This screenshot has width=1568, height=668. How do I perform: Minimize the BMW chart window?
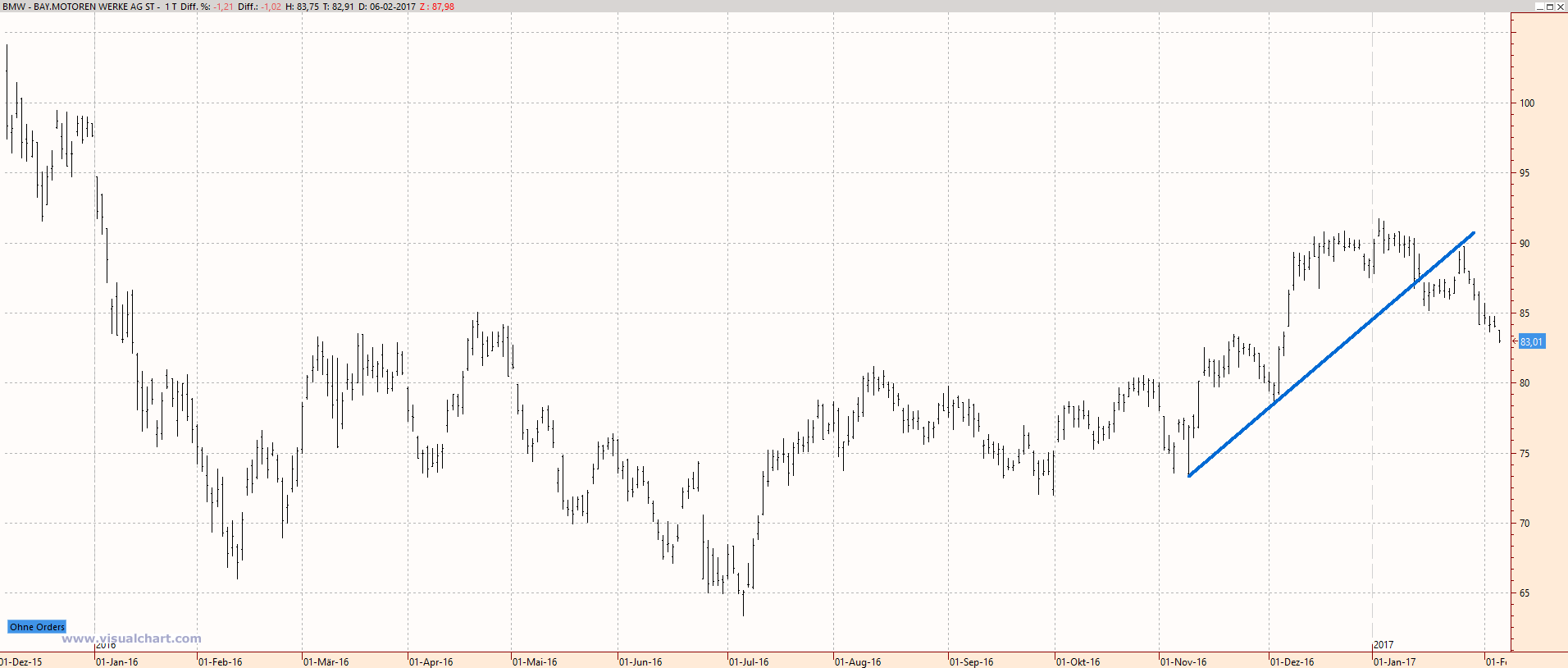(x=1539, y=7)
